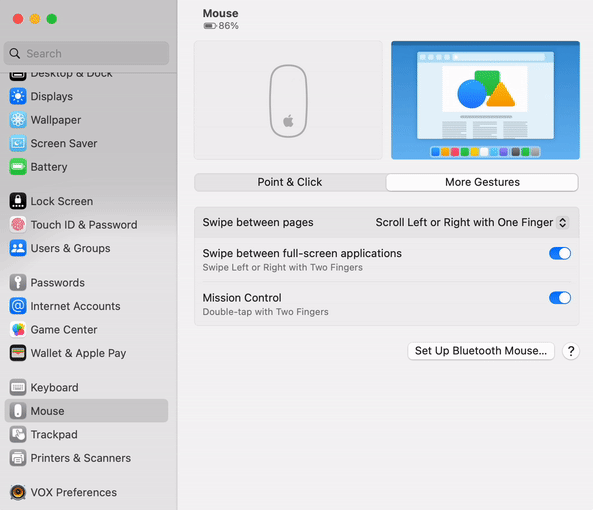The width and height of the screenshot is (593, 510).
Task: Click the Wallpaper flower icon
Action: [18, 120]
